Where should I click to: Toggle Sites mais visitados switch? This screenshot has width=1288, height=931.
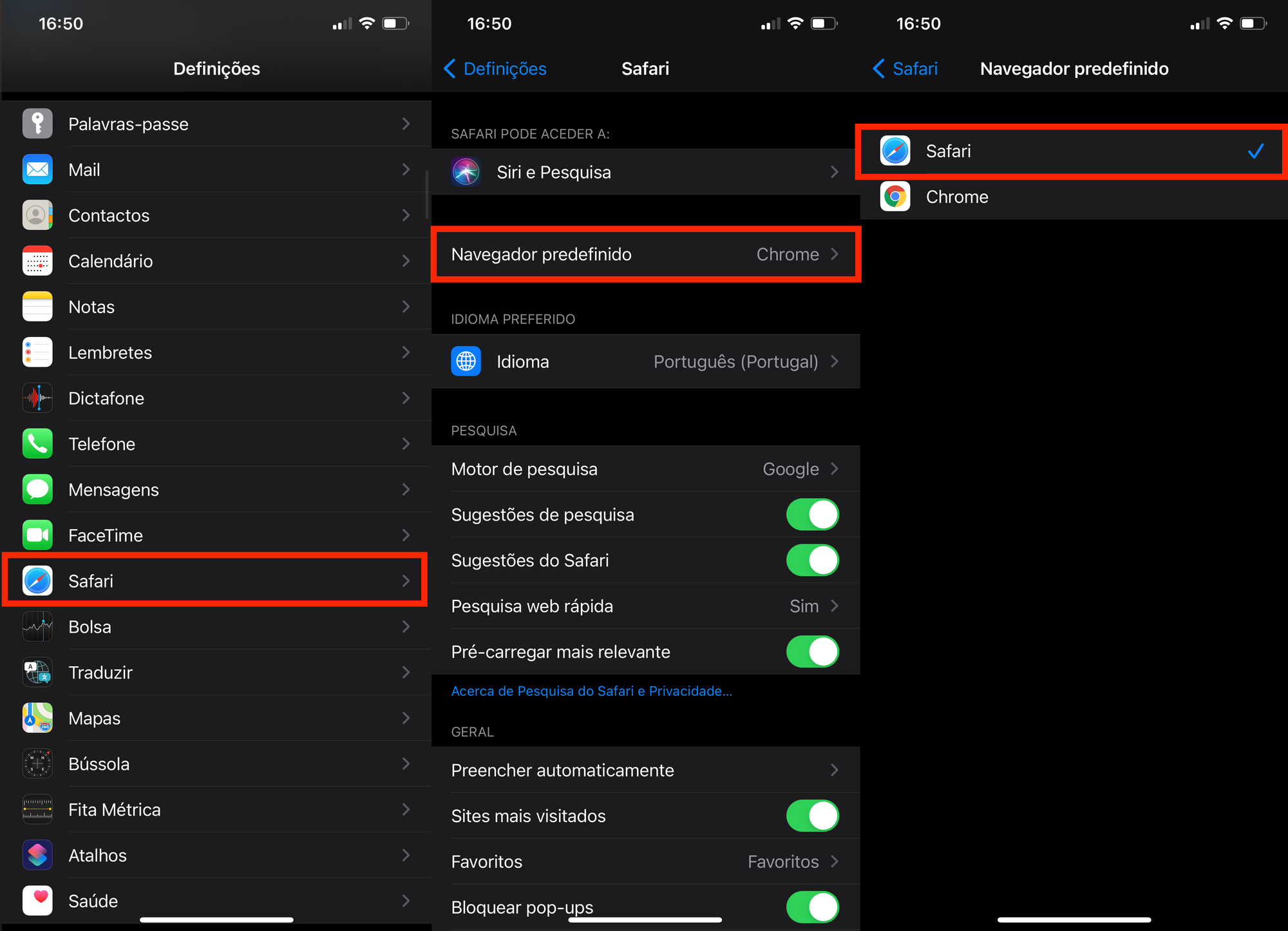pos(812,816)
